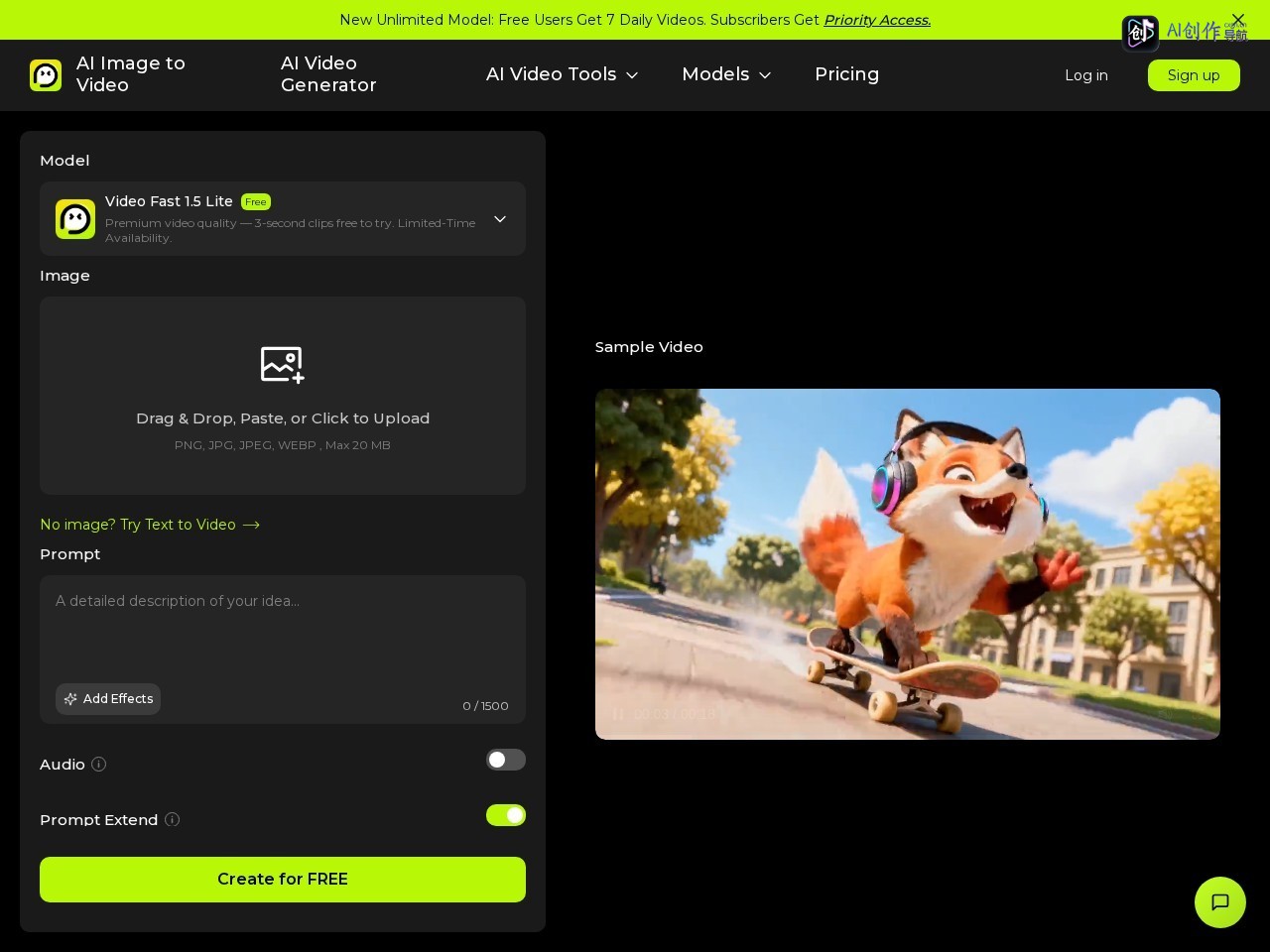Close the top announcement banner
The width and height of the screenshot is (1270, 952).
point(1238,20)
